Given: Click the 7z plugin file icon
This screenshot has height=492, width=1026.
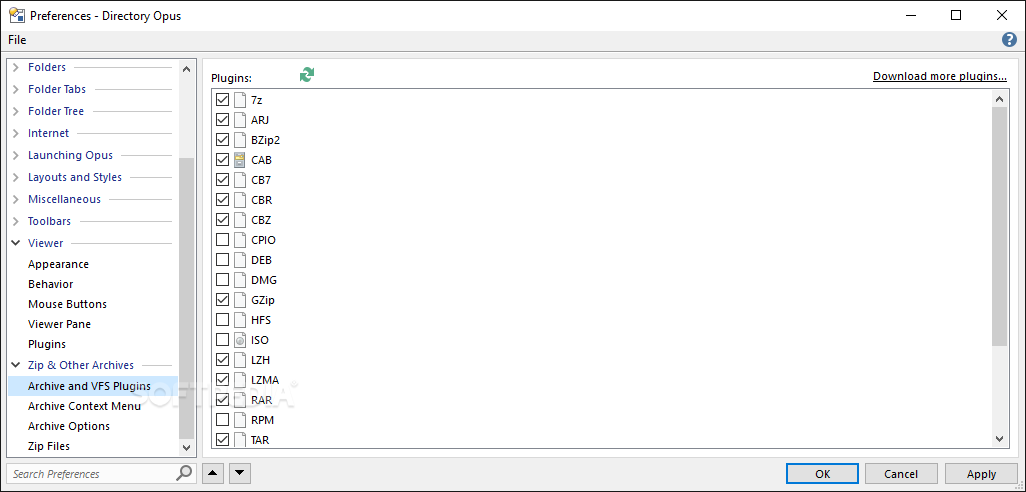Looking at the screenshot, I should (240, 100).
